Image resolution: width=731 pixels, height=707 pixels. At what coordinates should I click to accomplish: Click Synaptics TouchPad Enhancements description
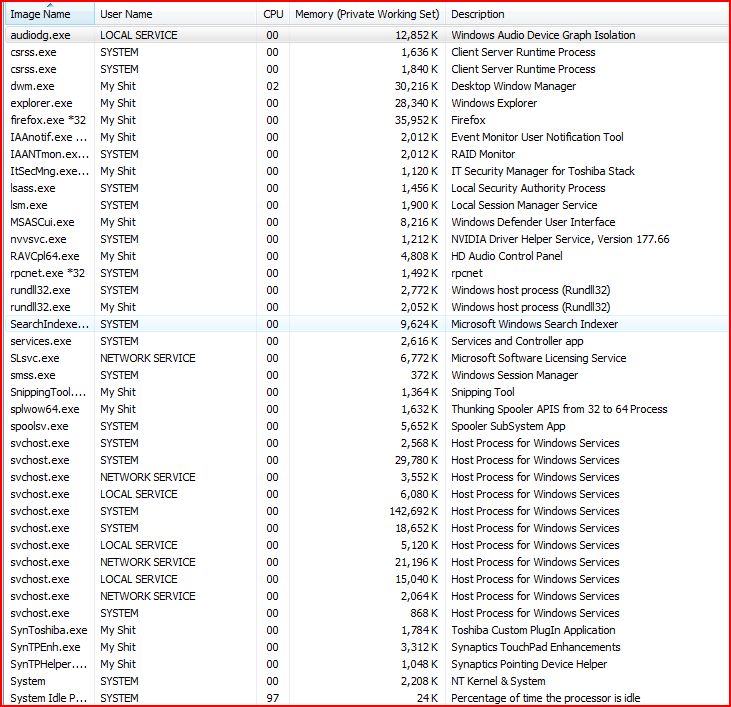tap(536, 647)
